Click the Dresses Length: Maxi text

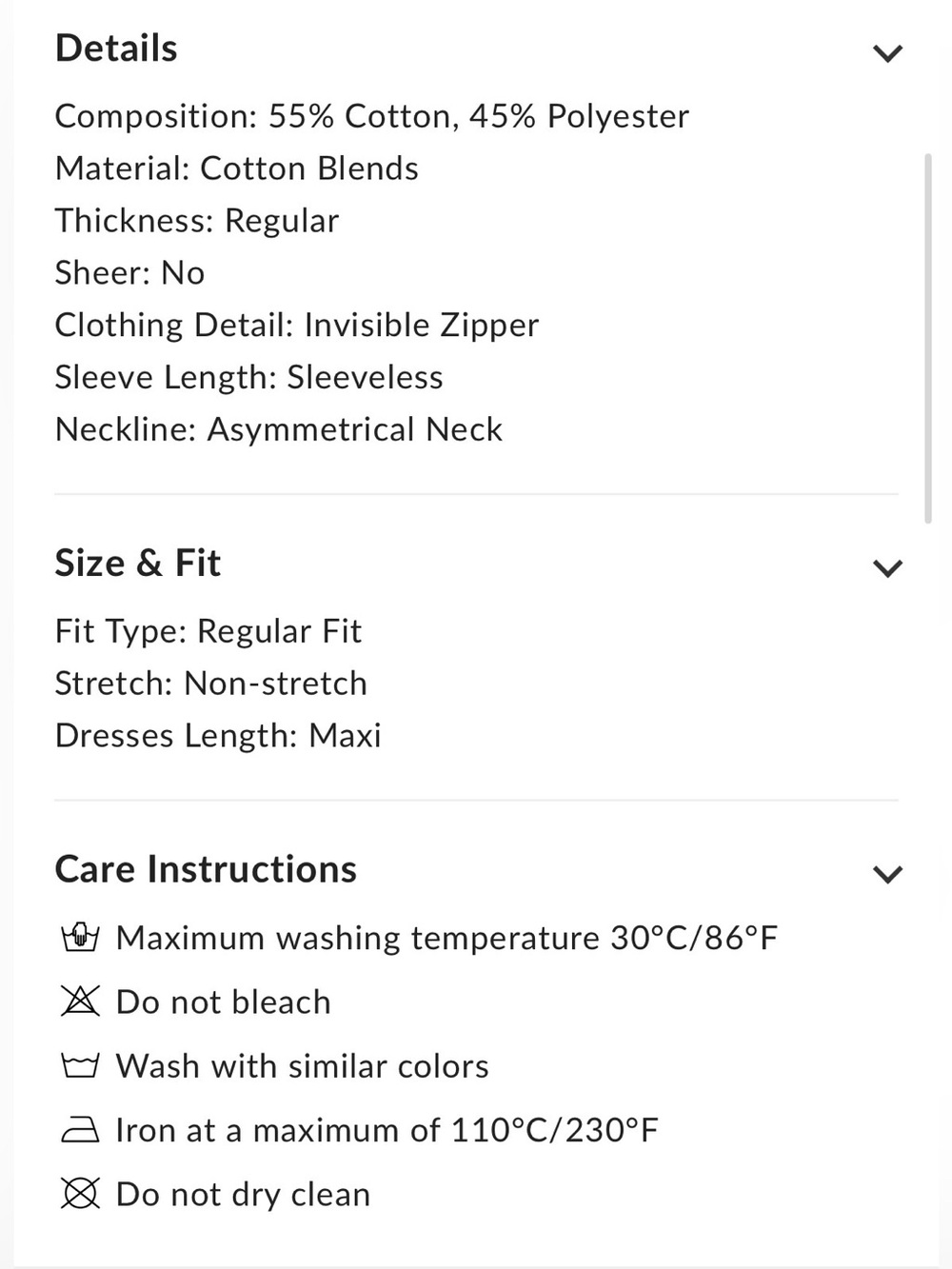218,736
